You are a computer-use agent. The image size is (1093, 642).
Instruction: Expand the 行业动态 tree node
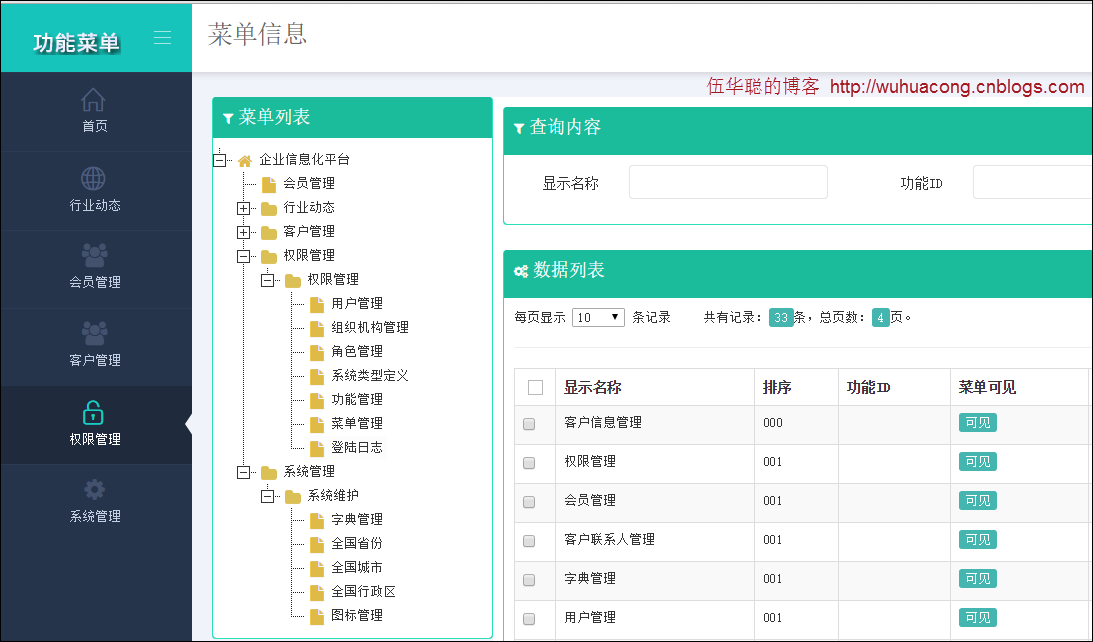pyautogui.click(x=243, y=208)
